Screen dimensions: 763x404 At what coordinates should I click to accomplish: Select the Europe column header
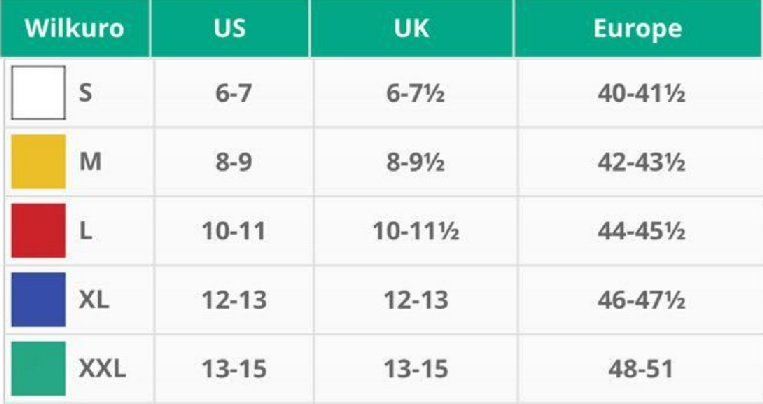point(638,28)
